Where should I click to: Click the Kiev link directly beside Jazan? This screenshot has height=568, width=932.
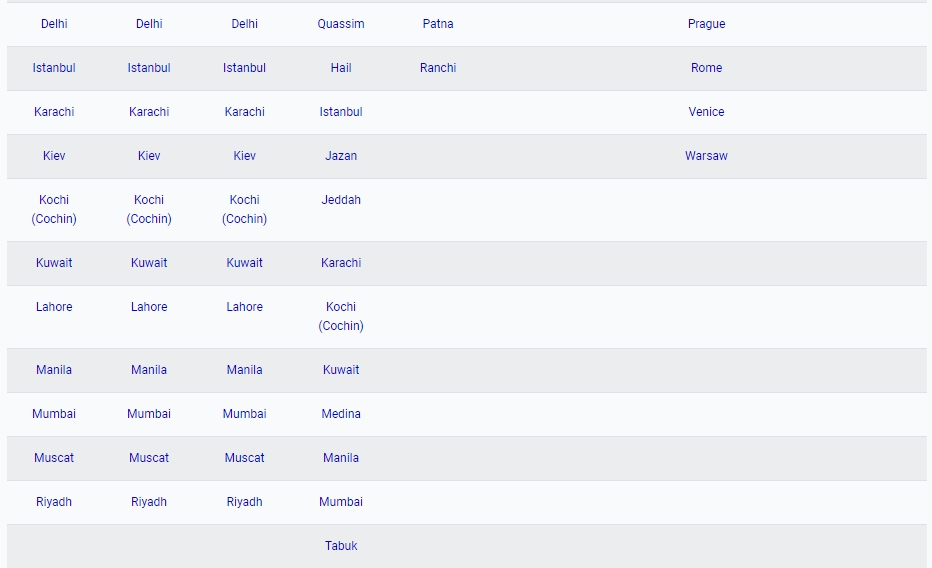[x=244, y=156]
